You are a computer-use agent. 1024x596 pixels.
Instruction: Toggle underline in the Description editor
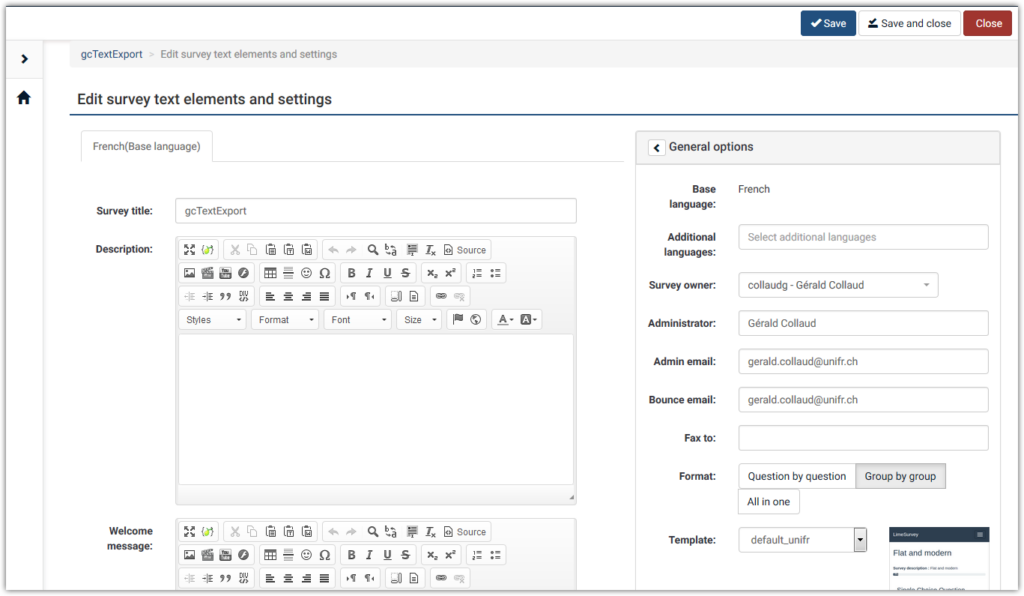[387, 273]
